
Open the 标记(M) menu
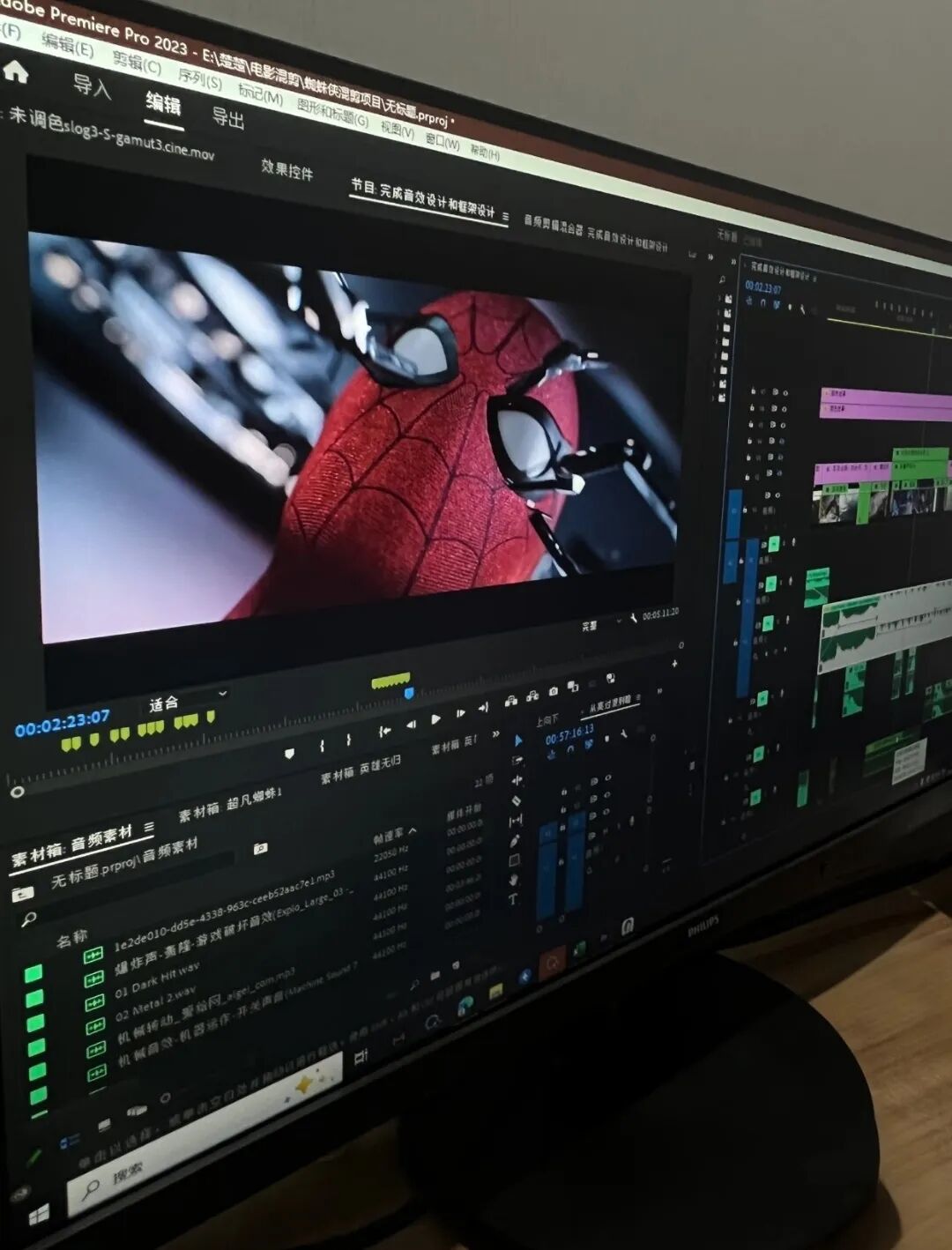pos(260,93)
